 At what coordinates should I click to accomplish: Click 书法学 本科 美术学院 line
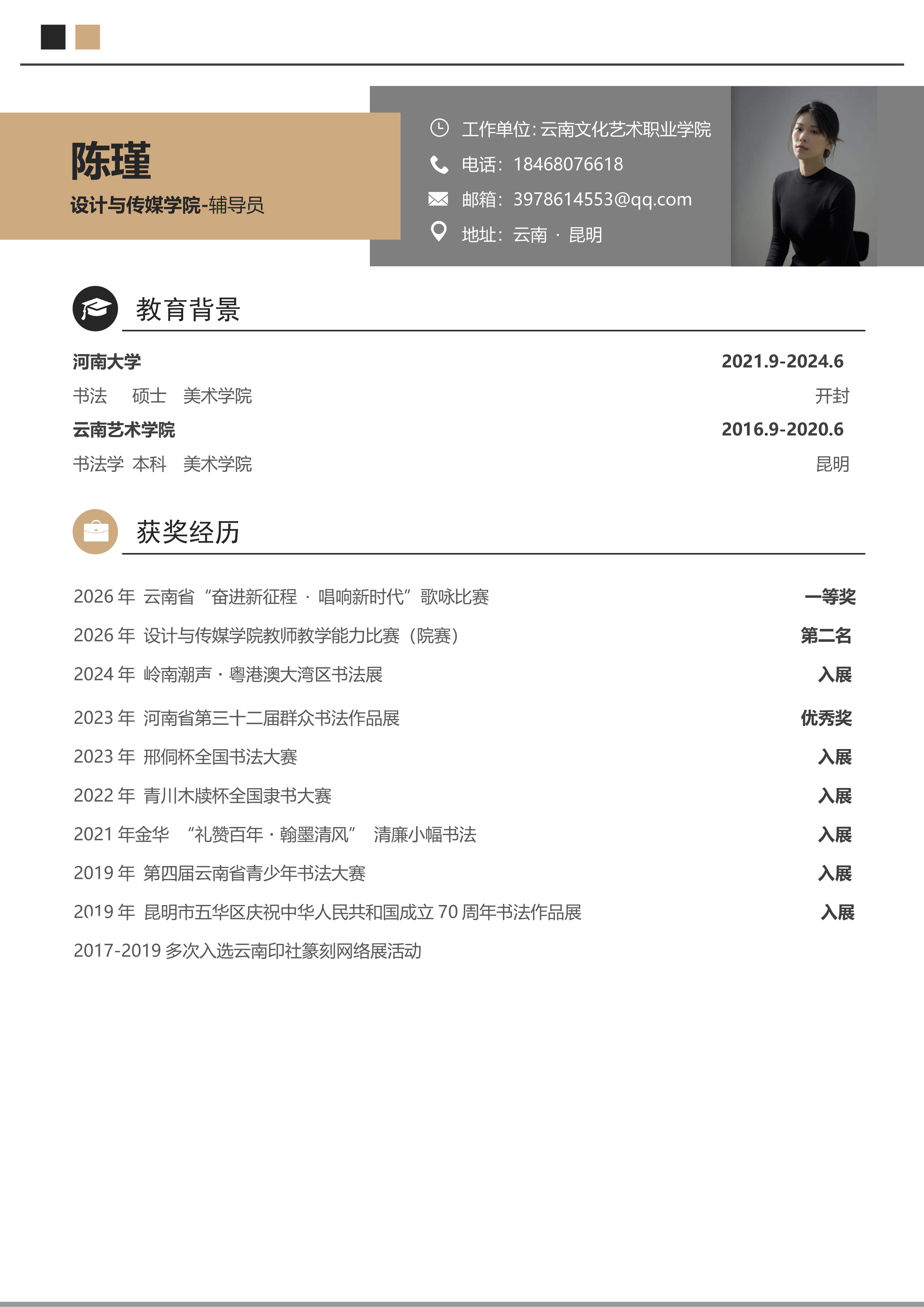click(x=162, y=464)
